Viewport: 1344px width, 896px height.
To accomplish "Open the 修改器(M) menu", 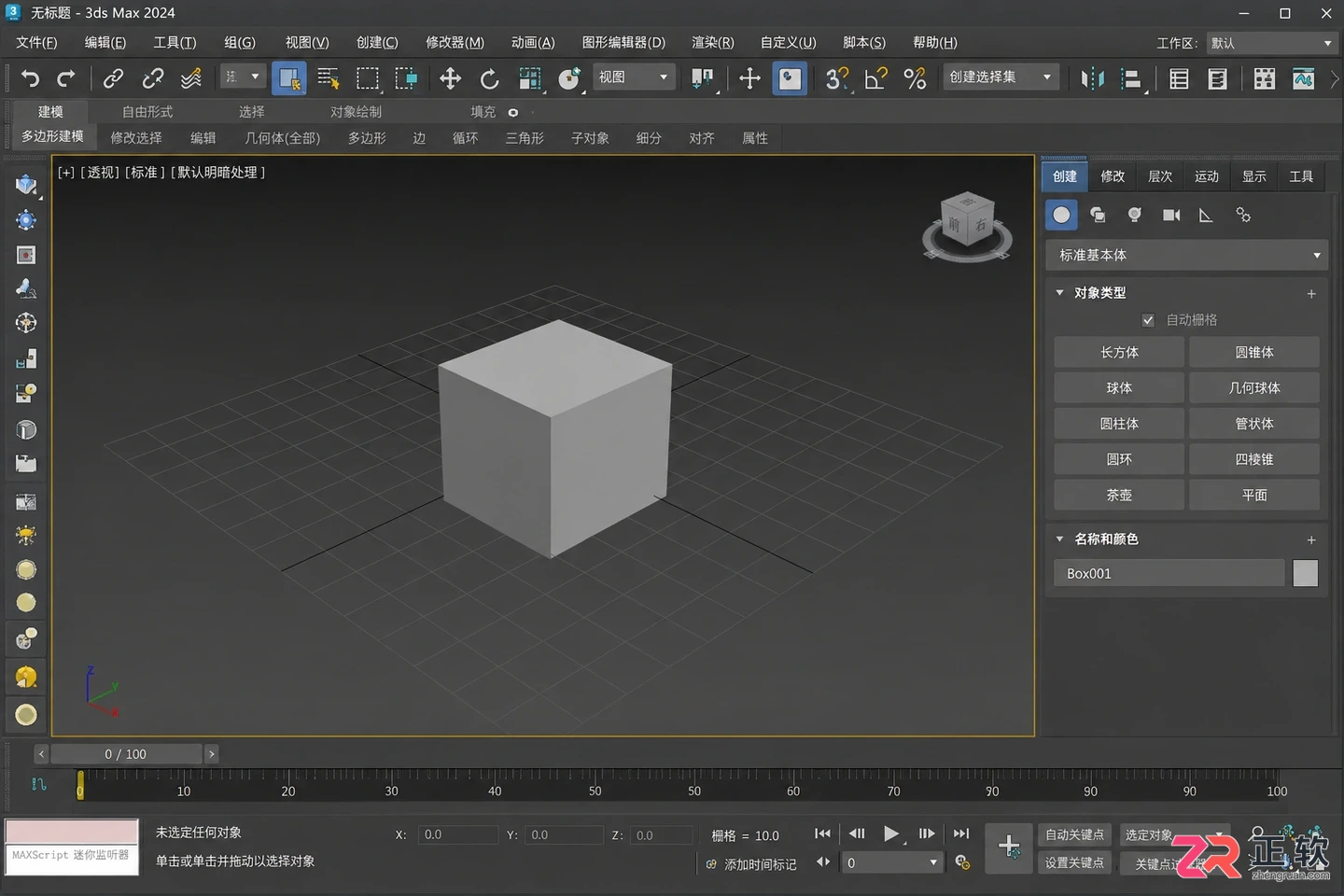I will [455, 43].
